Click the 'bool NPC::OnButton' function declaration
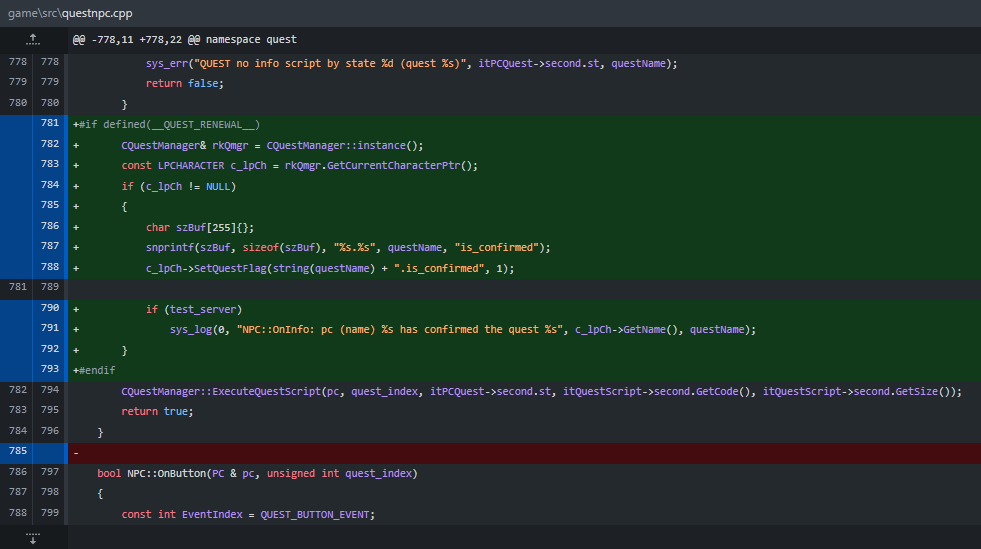The image size is (981, 549). click(x=257, y=473)
